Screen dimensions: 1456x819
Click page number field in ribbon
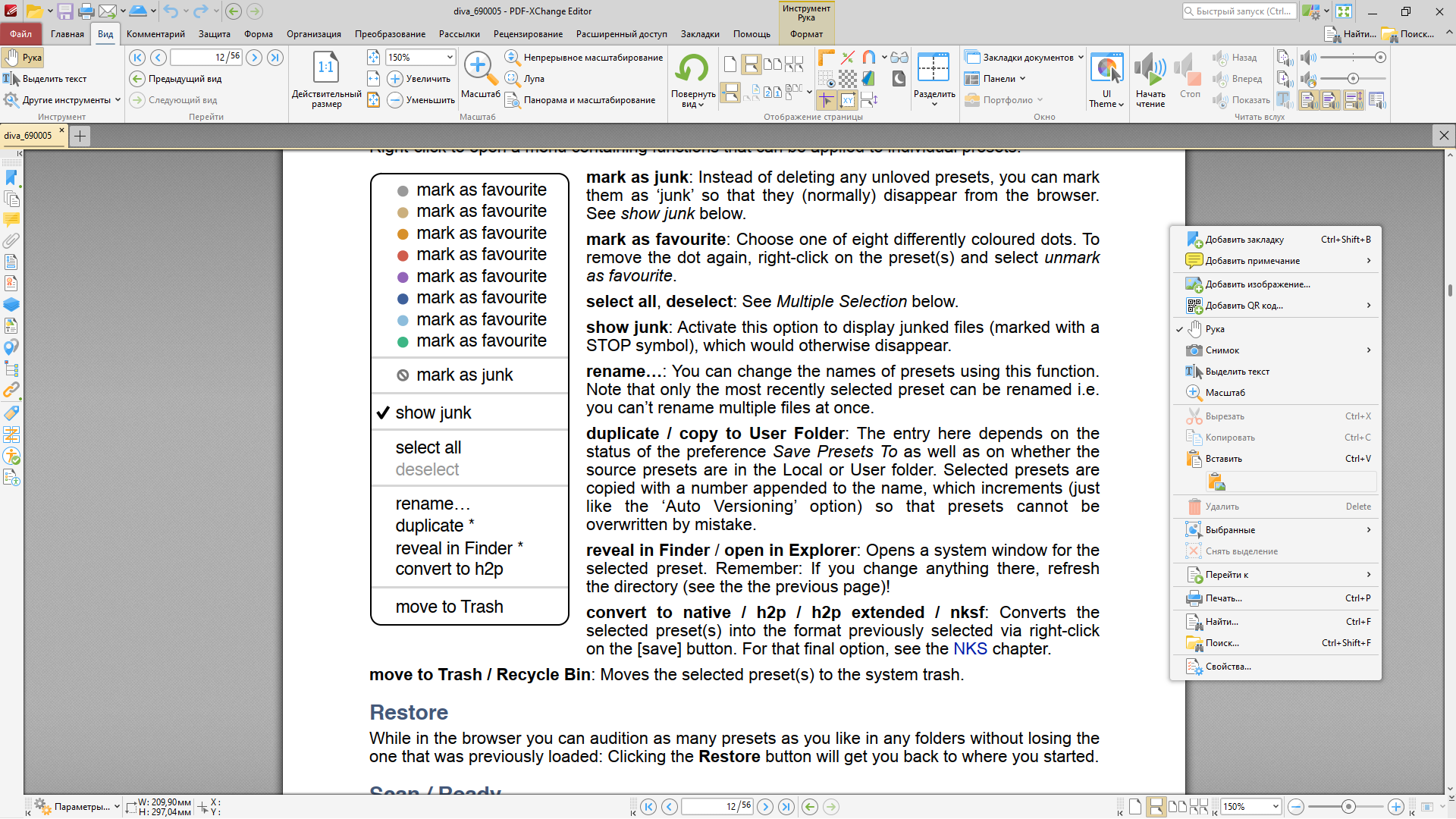[206, 58]
